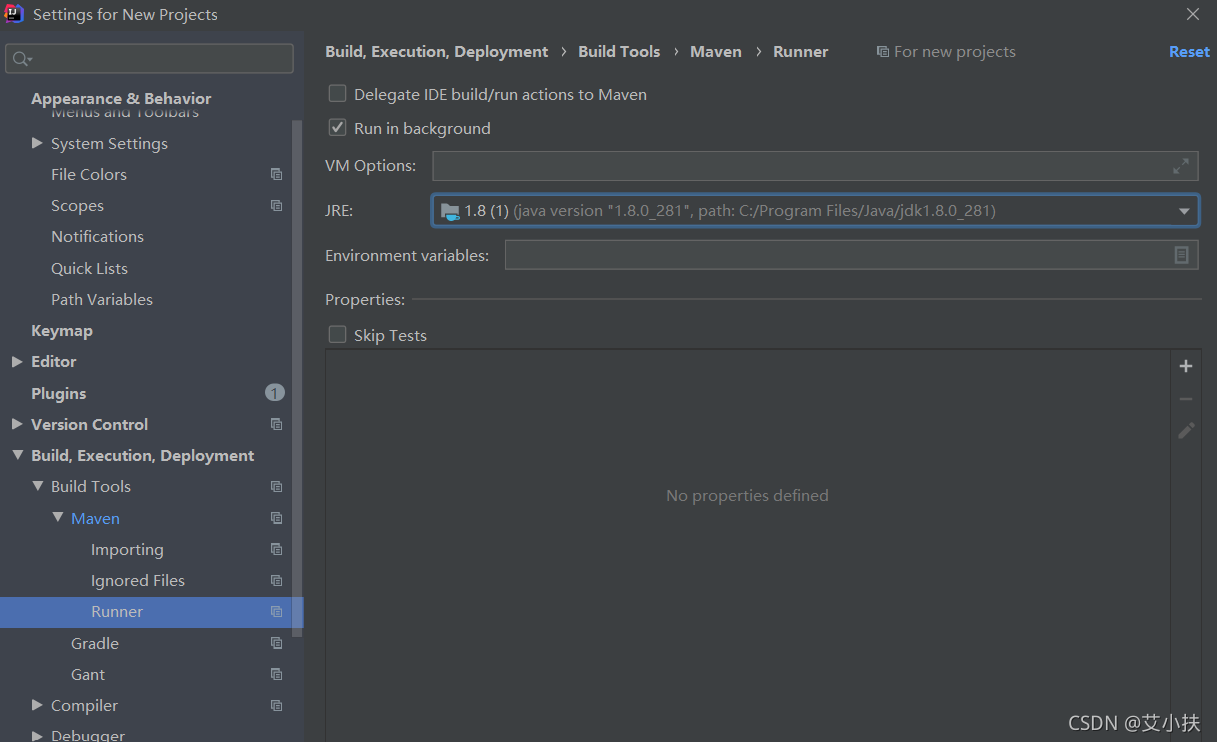Click Build, Execution, Deployment breadcrumb
1217x742 pixels.
tap(437, 52)
